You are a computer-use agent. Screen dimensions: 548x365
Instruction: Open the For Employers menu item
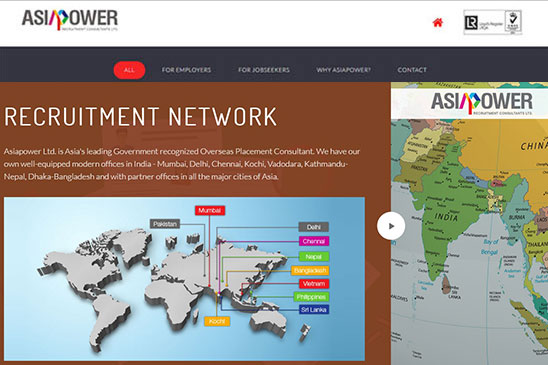(186, 70)
